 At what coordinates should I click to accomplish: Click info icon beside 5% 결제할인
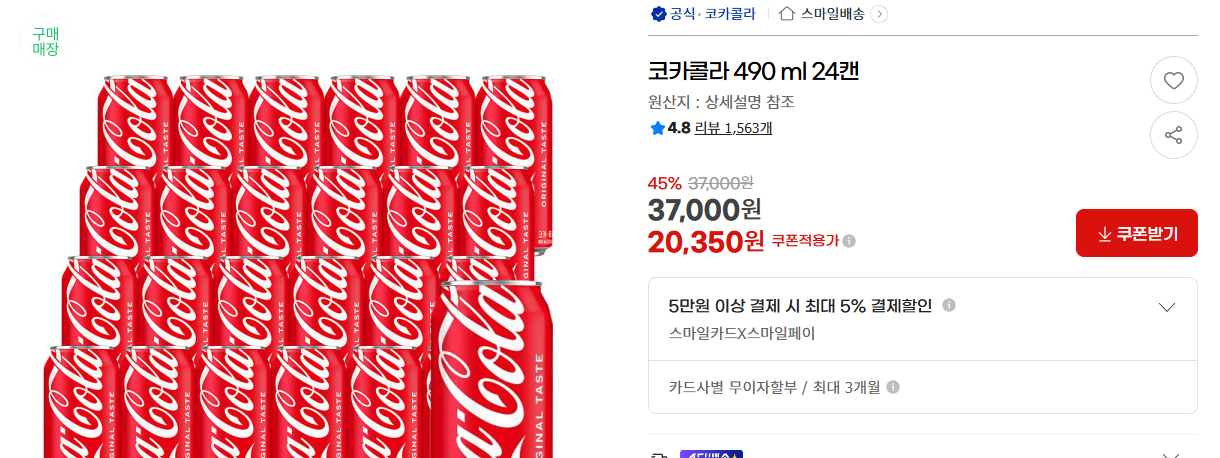click(949, 305)
